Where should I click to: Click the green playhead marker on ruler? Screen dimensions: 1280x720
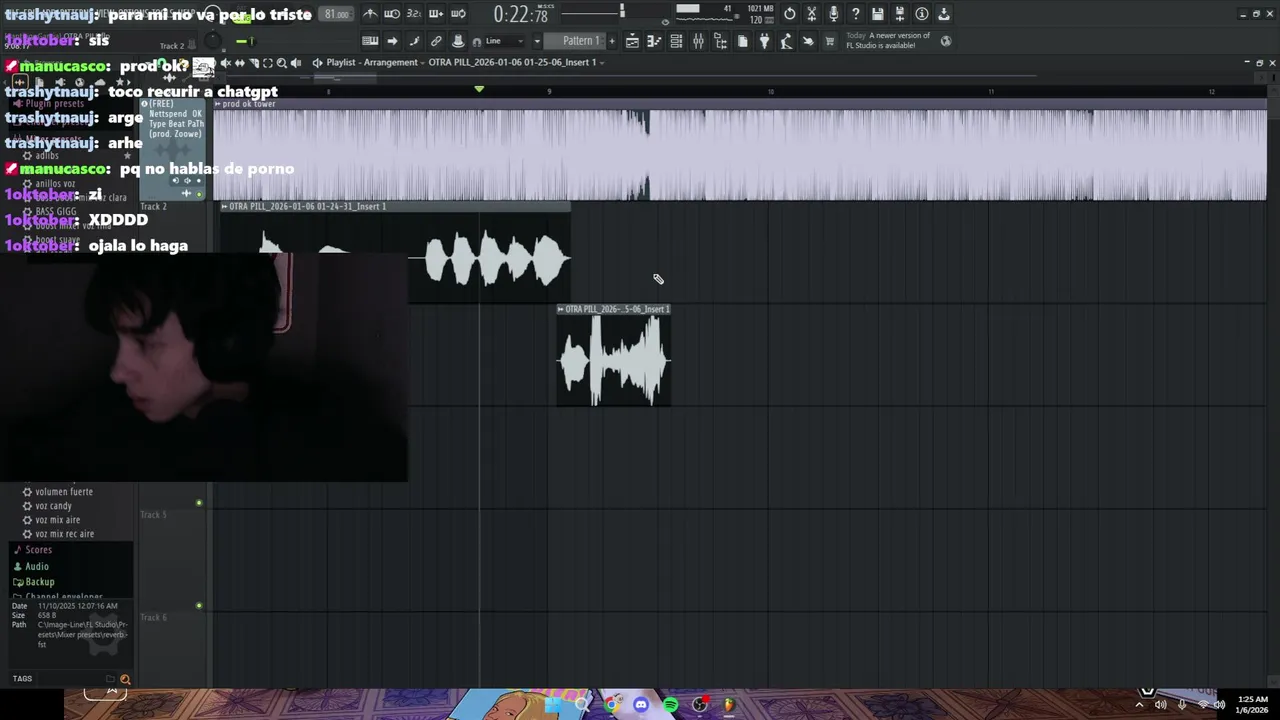point(479,90)
